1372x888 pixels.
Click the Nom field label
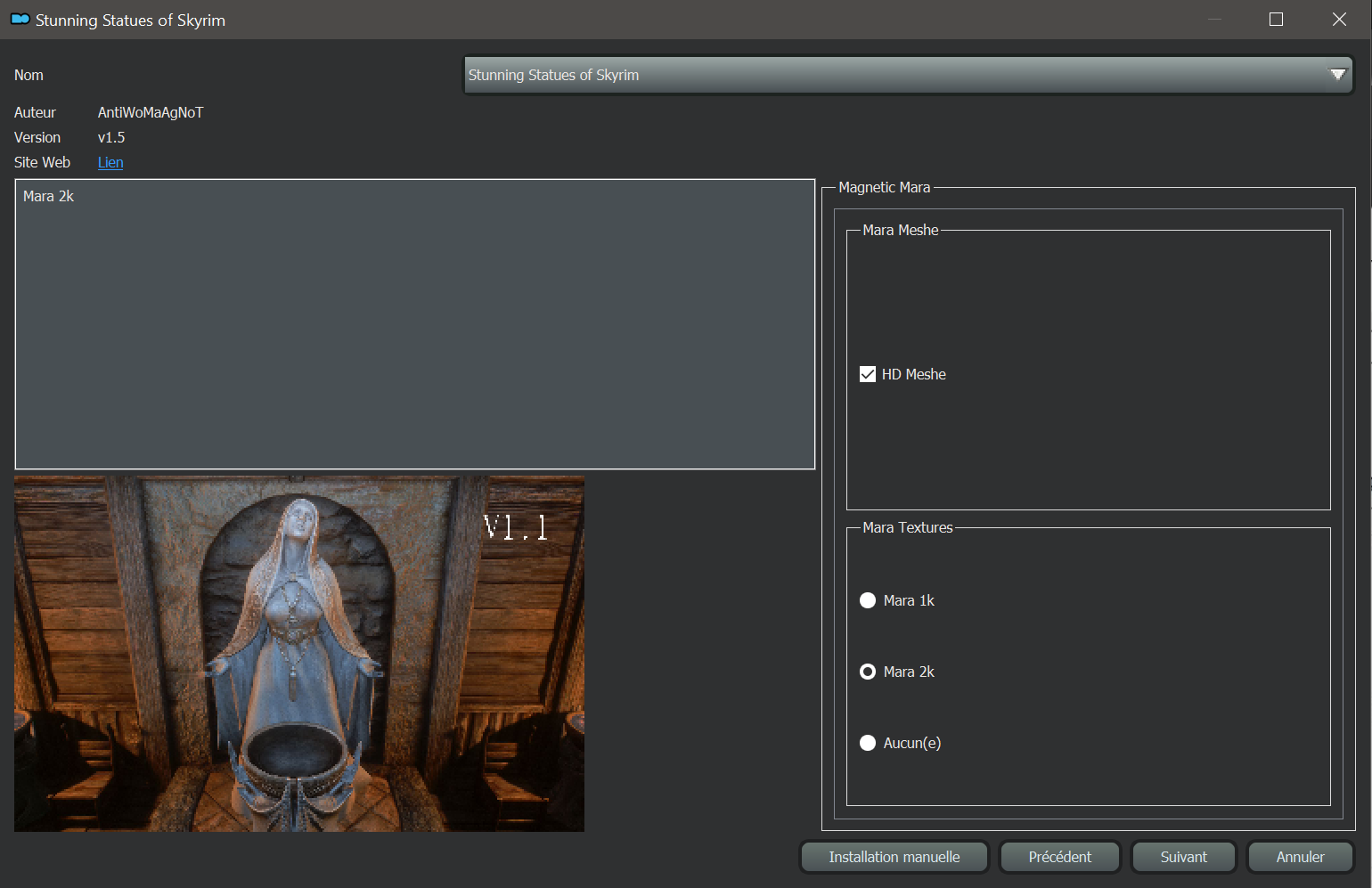tap(29, 75)
